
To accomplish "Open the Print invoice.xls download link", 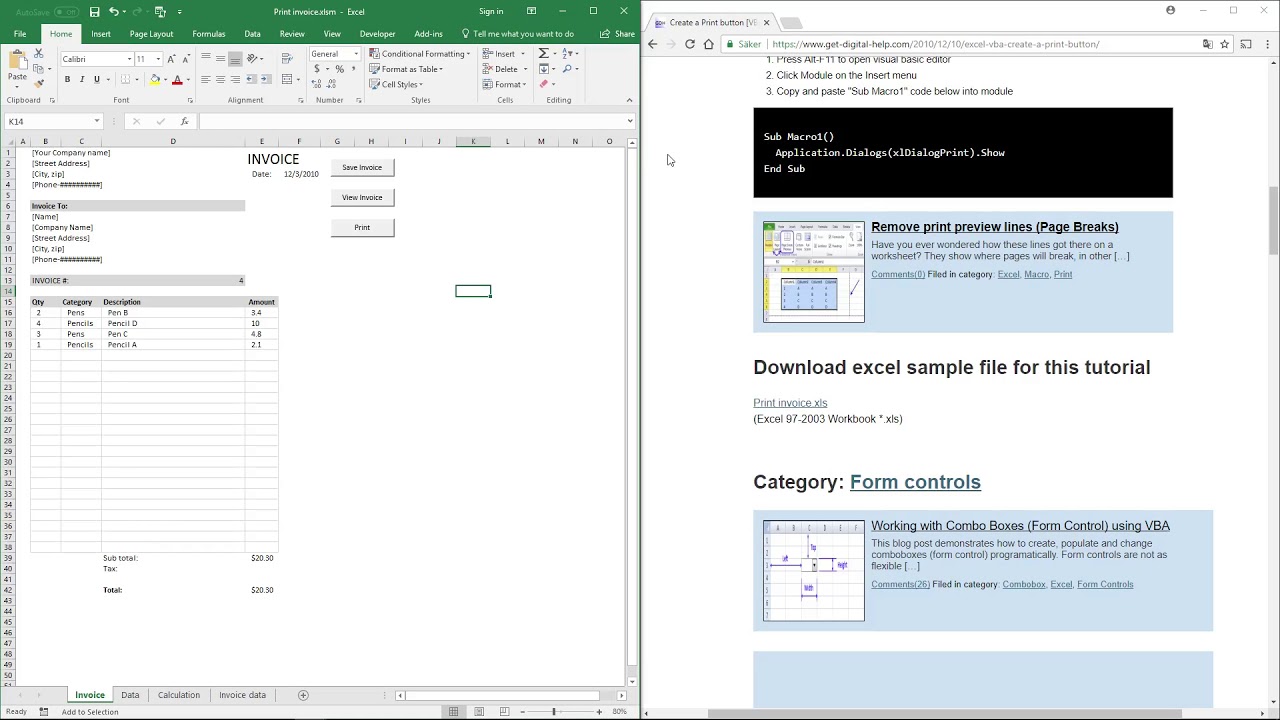I will (x=790, y=403).
